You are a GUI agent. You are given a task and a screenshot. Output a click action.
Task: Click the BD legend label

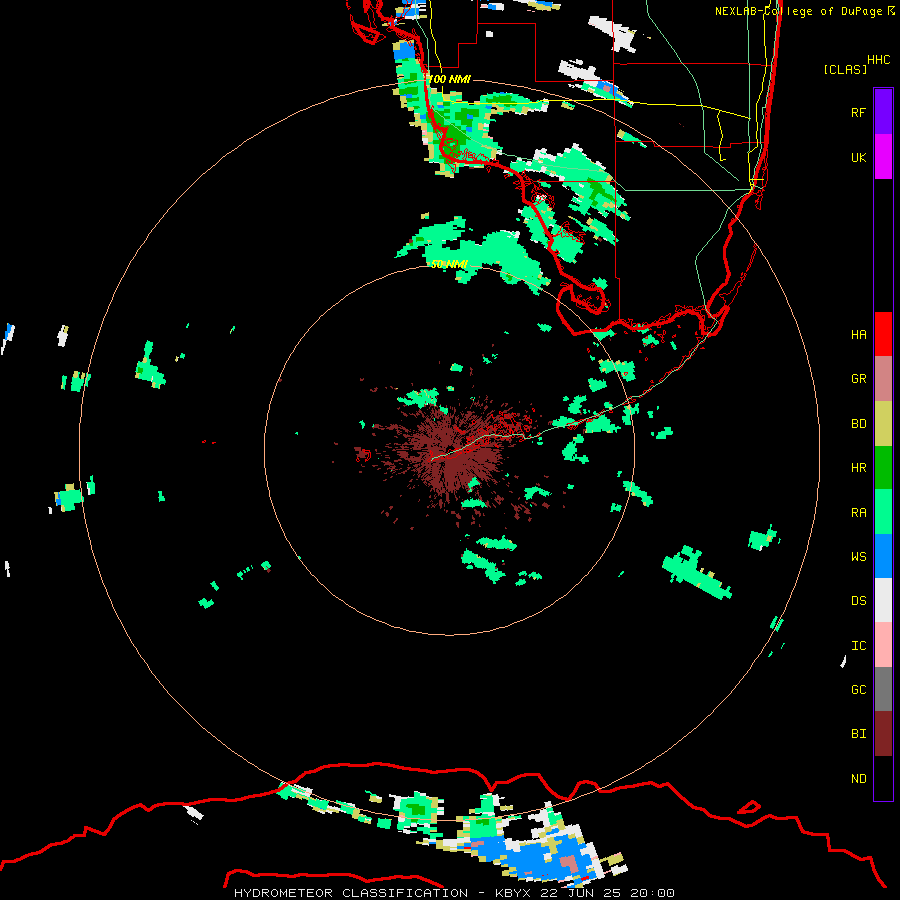(x=858, y=424)
